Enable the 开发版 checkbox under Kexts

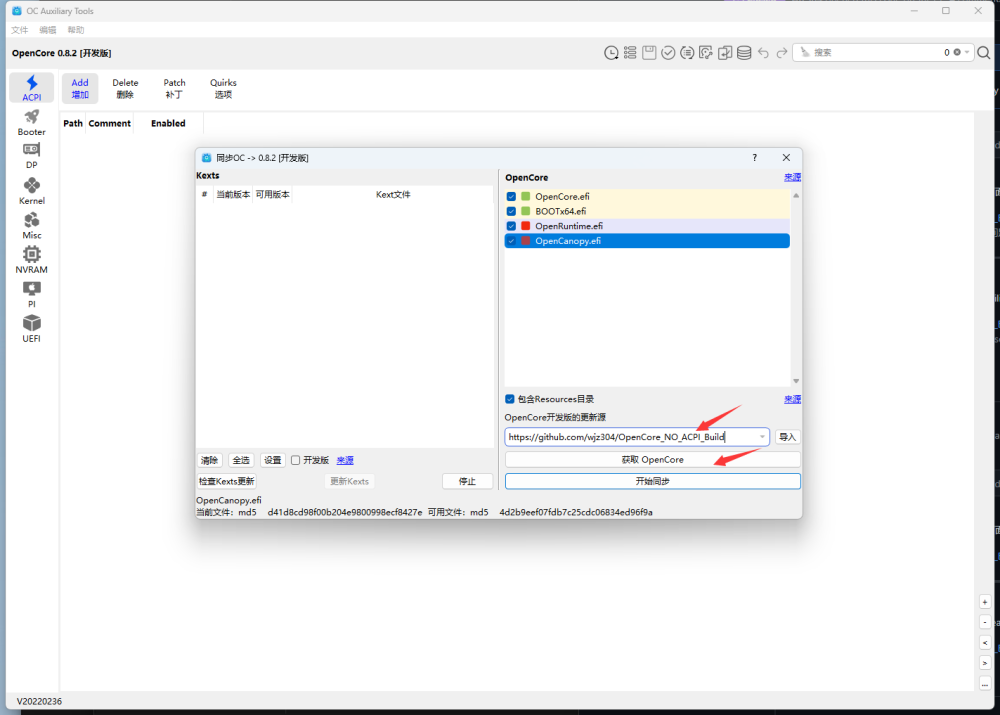(295, 460)
